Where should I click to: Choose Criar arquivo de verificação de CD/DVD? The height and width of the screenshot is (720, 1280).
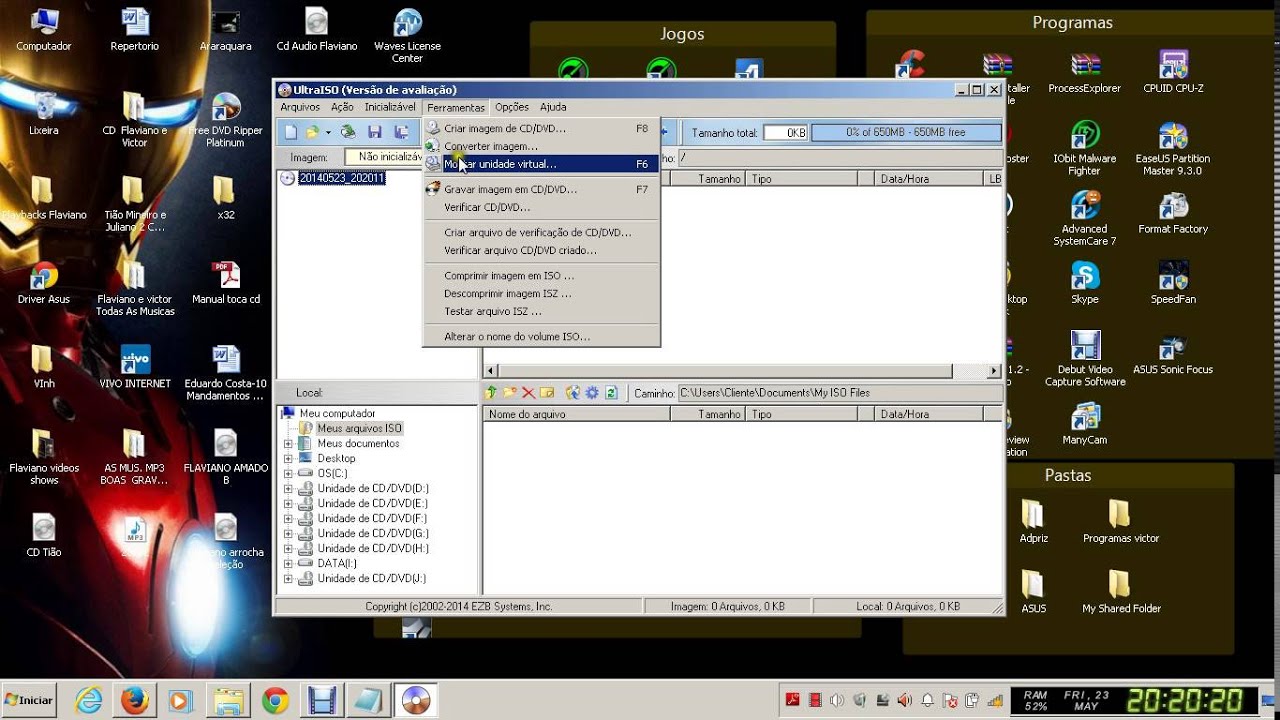point(541,232)
